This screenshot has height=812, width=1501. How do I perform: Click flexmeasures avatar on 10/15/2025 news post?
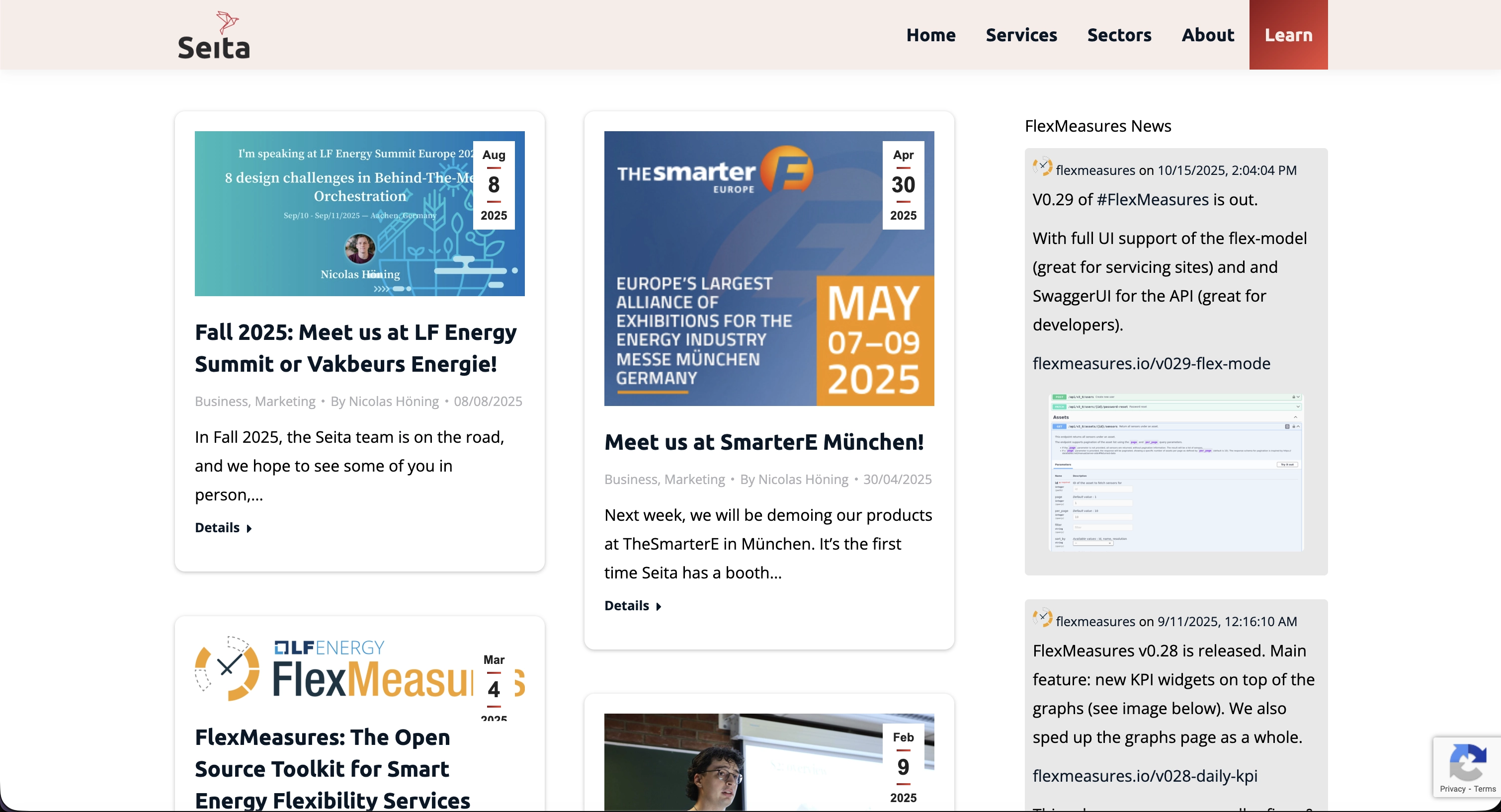click(1042, 166)
